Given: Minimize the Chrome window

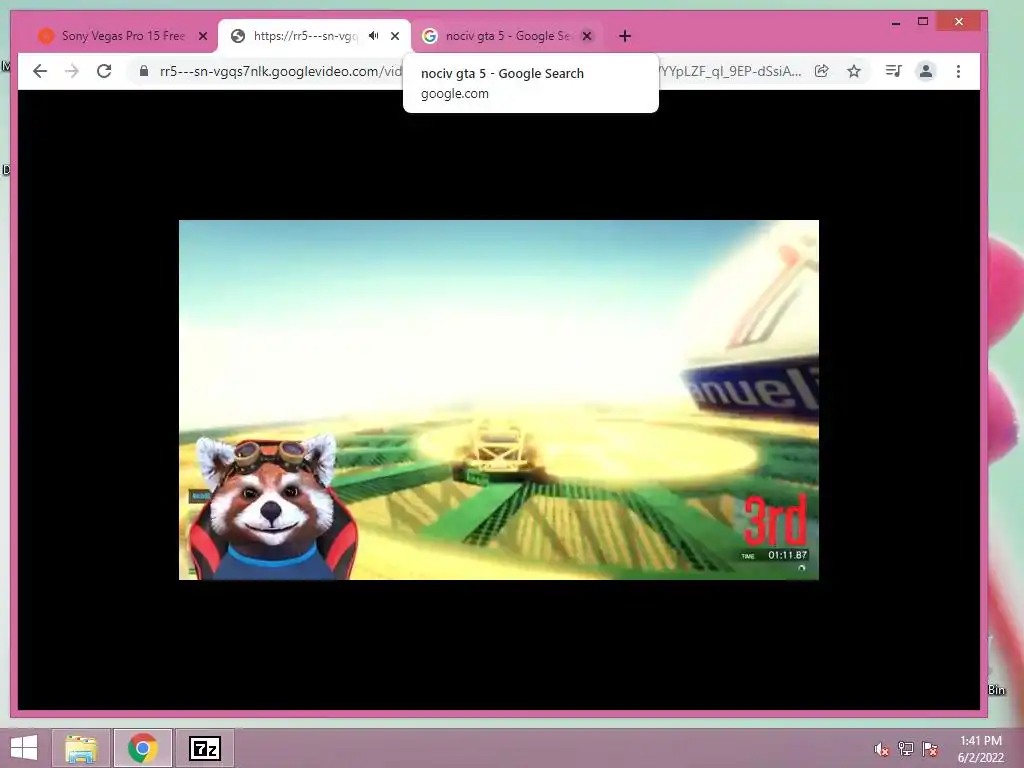Looking at the screenshot, I should [896, 22].
